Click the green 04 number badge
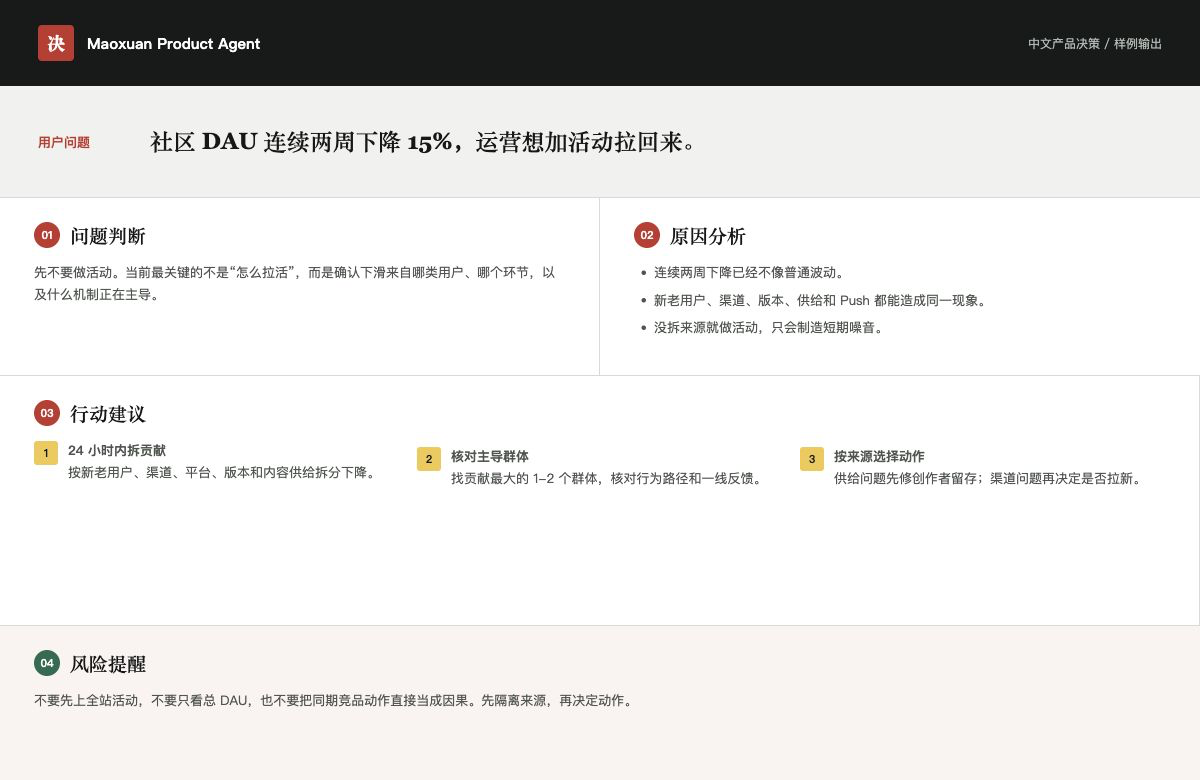Screen dimensions: 1200x780 (47, 663)
